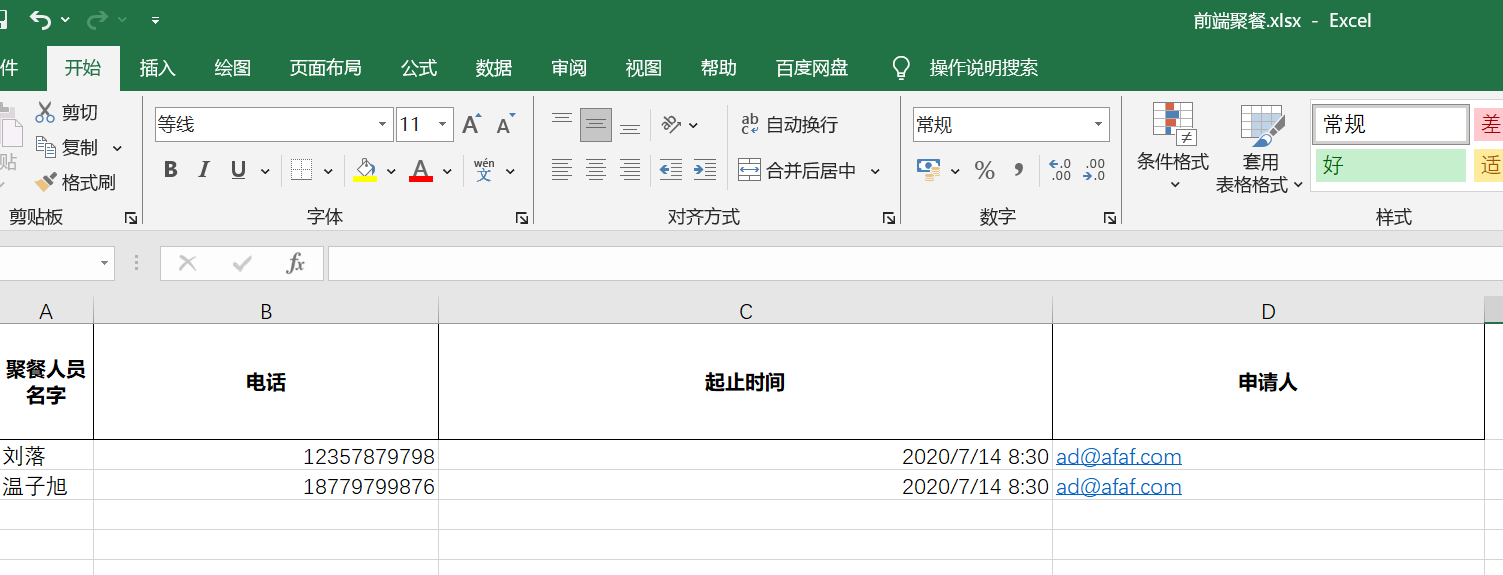Viewport: 1503px width, 575px height.
Task: Open the Merge & Center dropdown arrow
Action: [x=875, y=171]
